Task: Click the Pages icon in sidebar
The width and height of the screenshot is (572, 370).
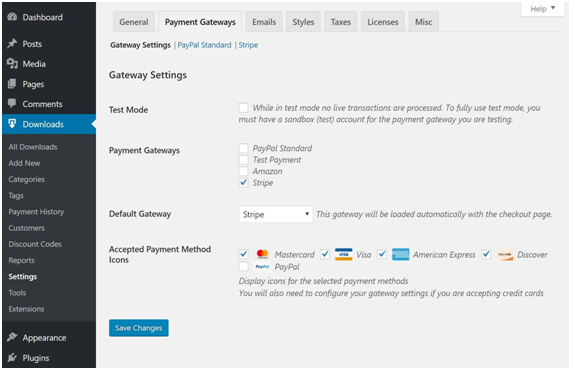Action: pos(12,84)
